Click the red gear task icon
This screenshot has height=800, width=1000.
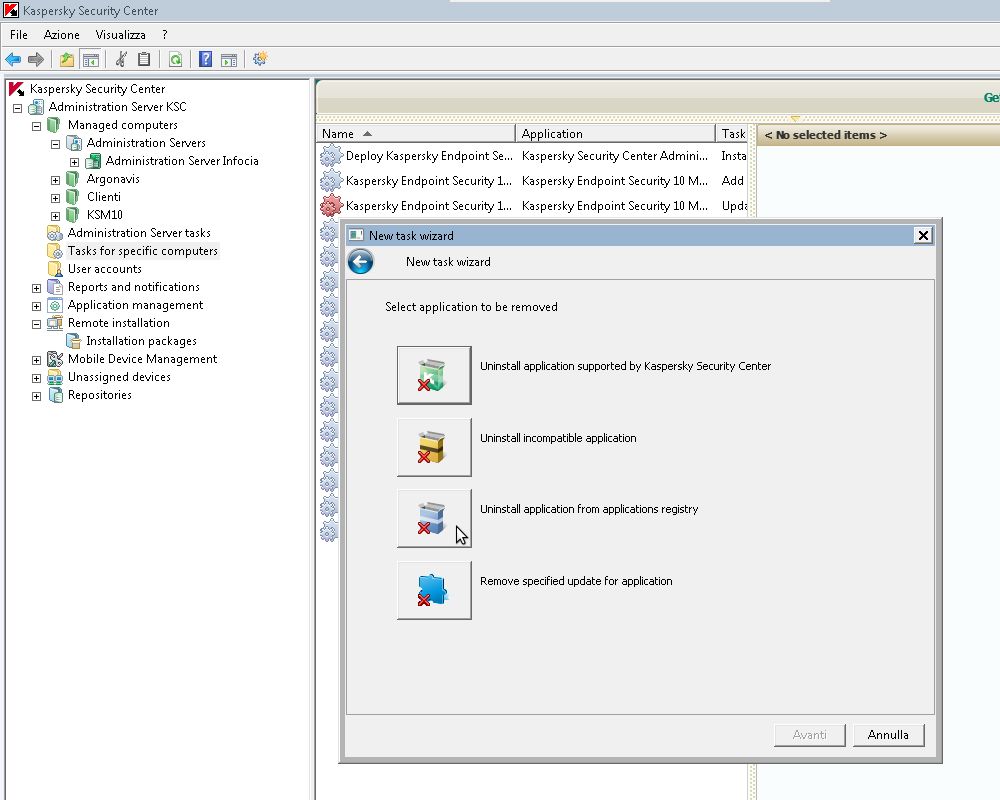point(331,206)
